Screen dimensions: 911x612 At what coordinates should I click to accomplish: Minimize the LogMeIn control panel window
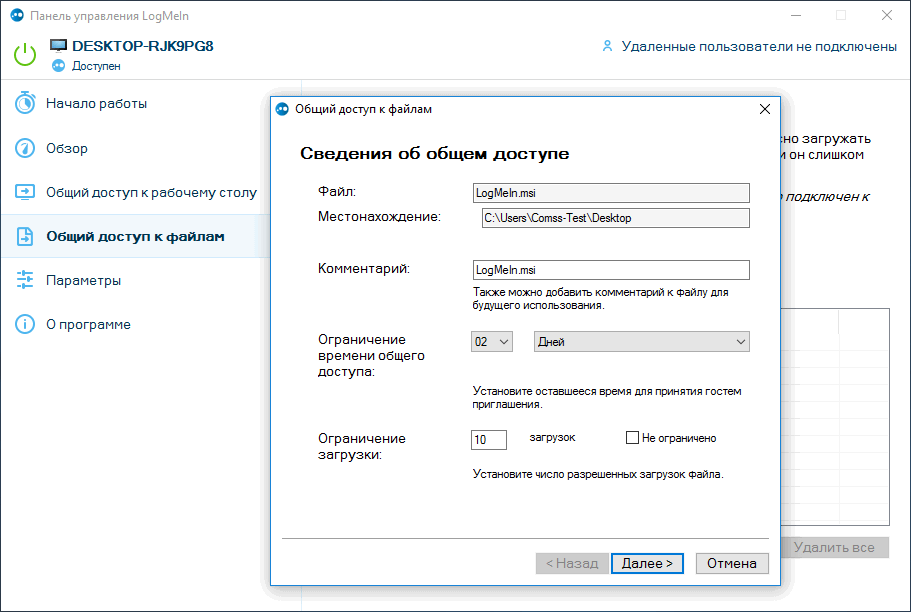pos(796,15)
